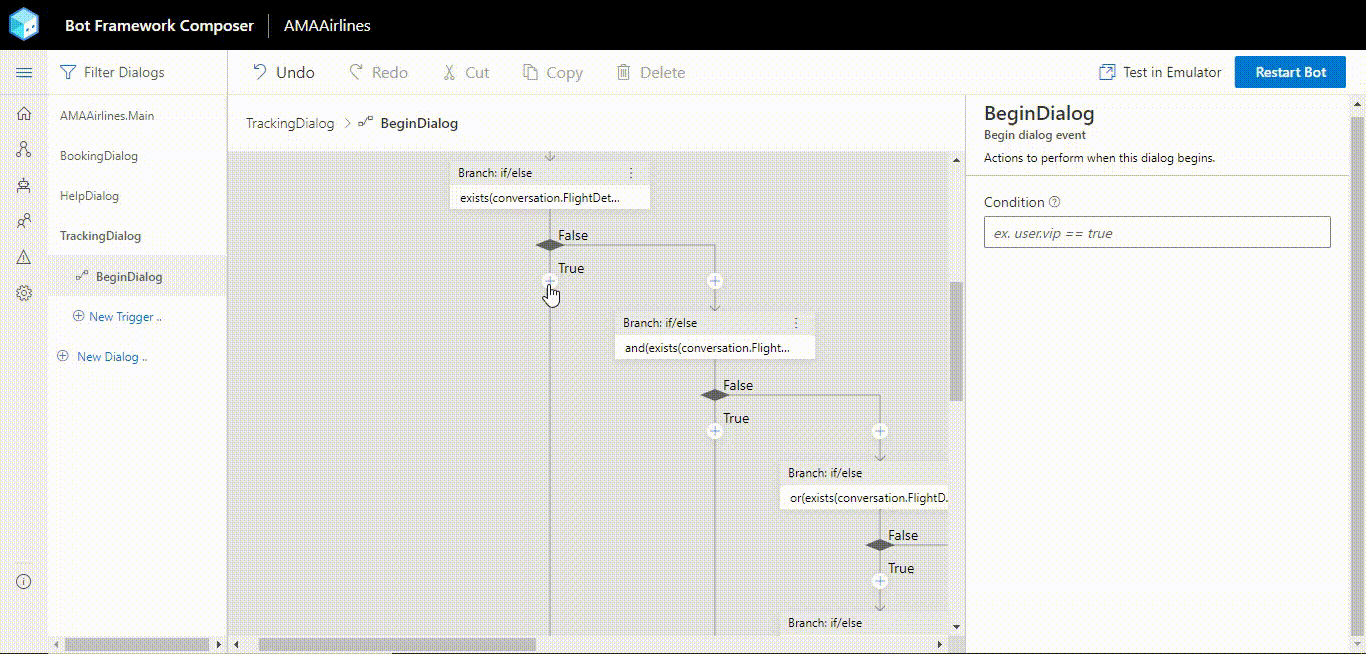Click the Restart Bot button
The width and height of the screenshot is (1366, 654).
(x=1290, y=71)
